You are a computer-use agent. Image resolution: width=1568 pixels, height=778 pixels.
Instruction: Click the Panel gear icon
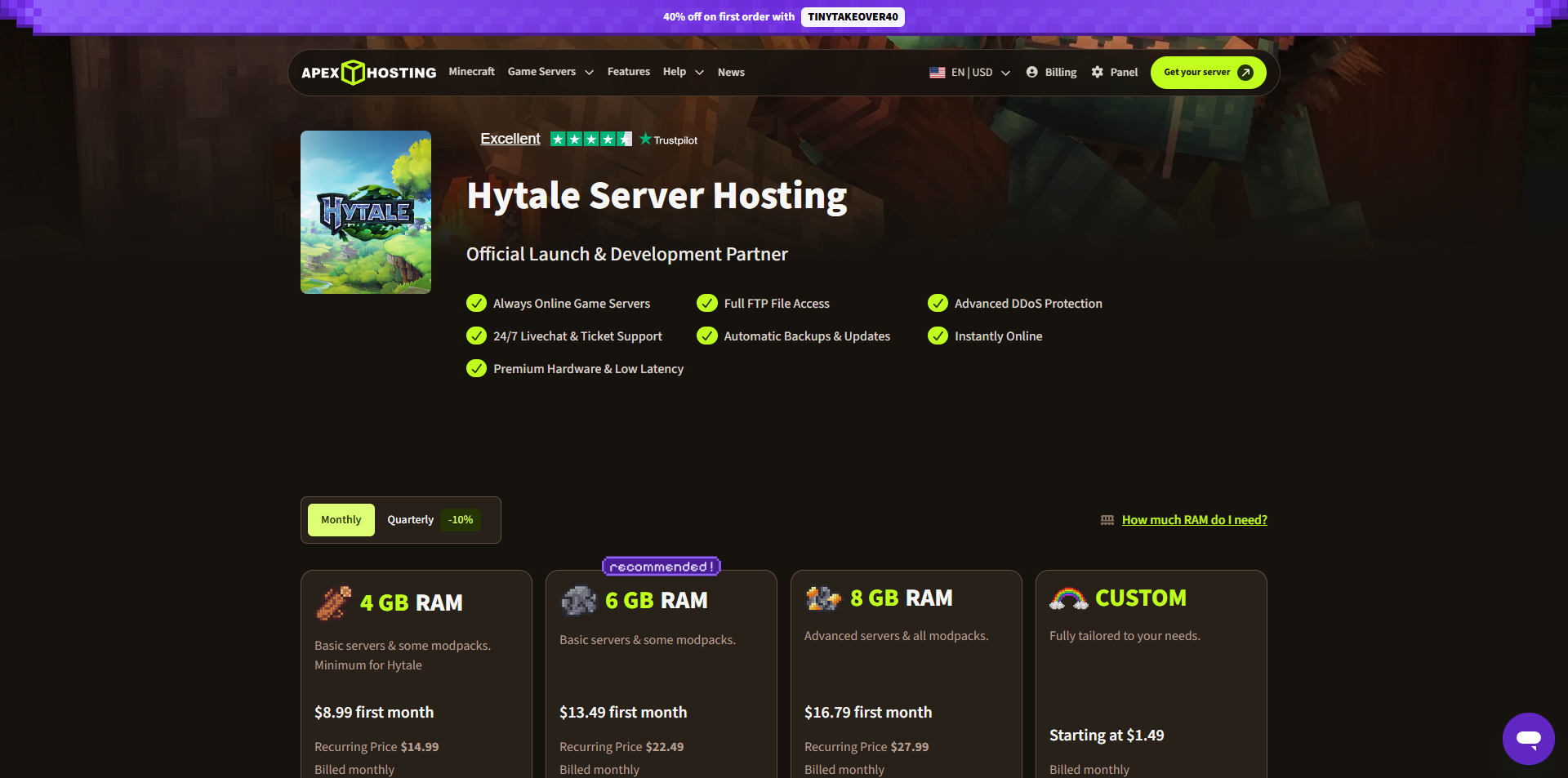coord(1097,72)
